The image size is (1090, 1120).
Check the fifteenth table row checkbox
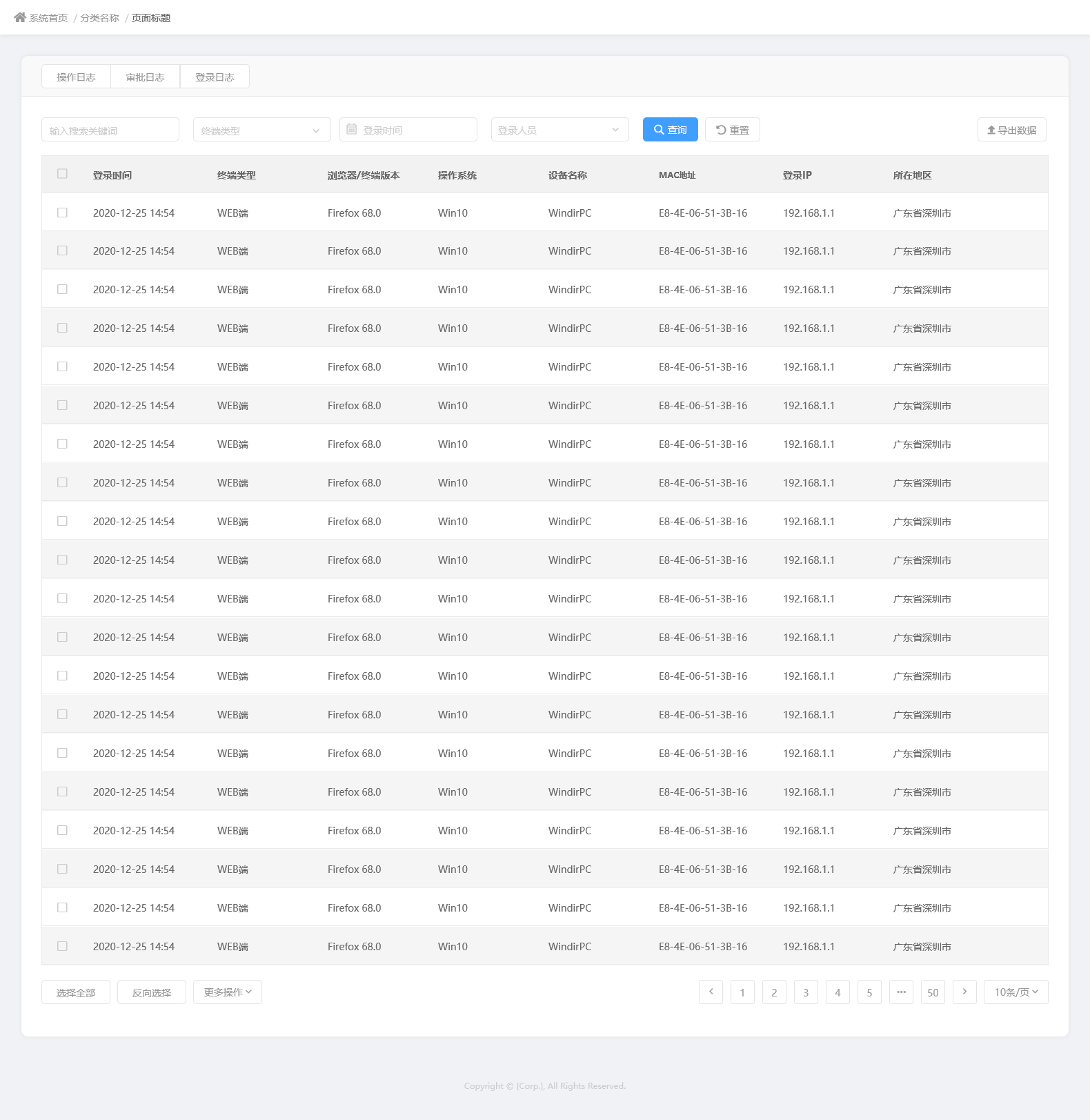pos(62,753)
